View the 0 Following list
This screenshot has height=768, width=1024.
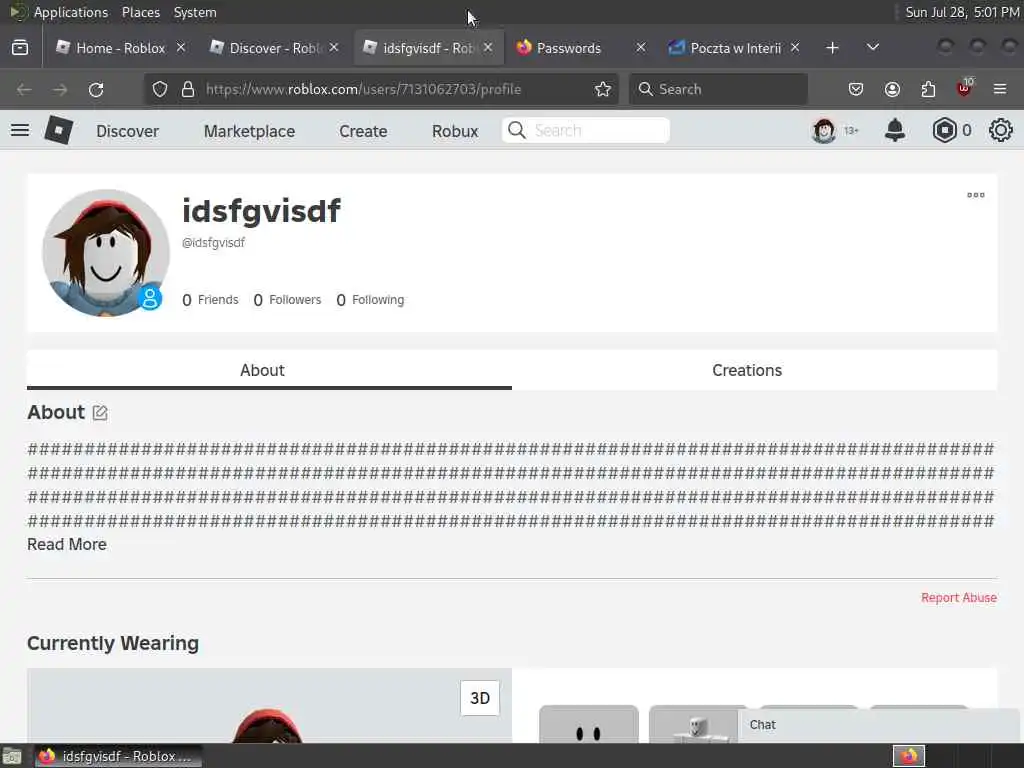pos(370,300)
